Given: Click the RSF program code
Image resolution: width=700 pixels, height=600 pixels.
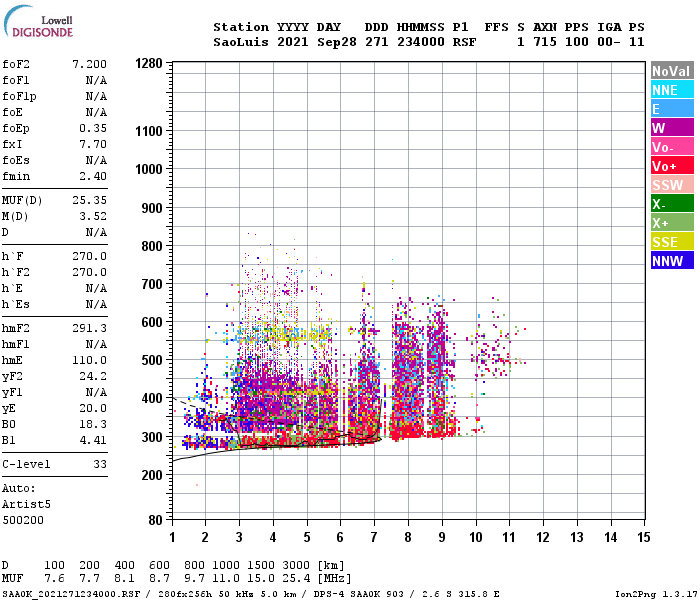Looking at the screenshot, I should 464,42.
